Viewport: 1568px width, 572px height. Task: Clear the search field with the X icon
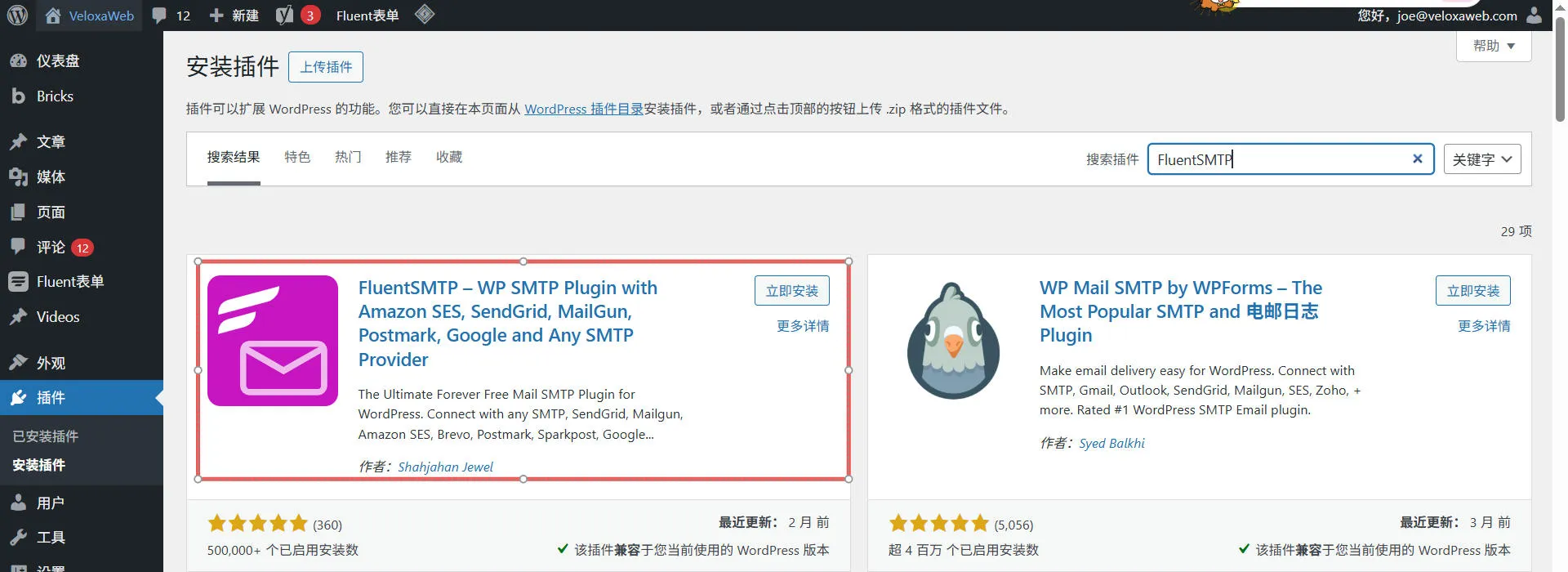click(x=1418, y=159)
